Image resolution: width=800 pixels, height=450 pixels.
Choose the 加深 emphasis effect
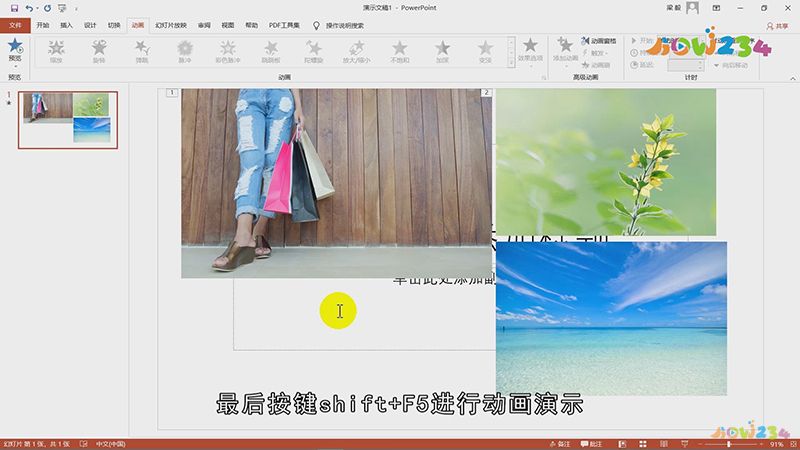[442, 51]
